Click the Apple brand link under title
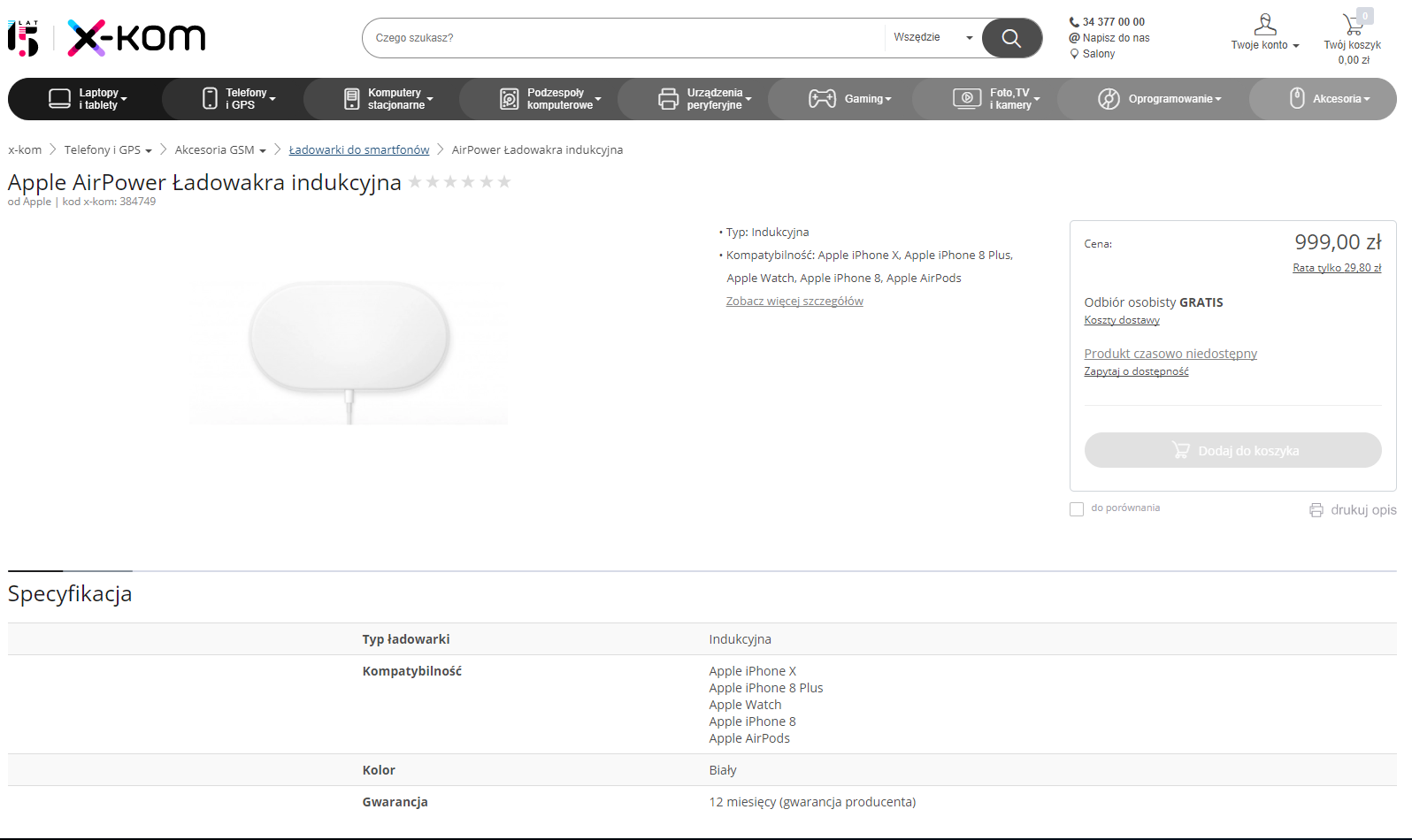The width and height of the screenshot is (1412, 840). pos(37,202)
